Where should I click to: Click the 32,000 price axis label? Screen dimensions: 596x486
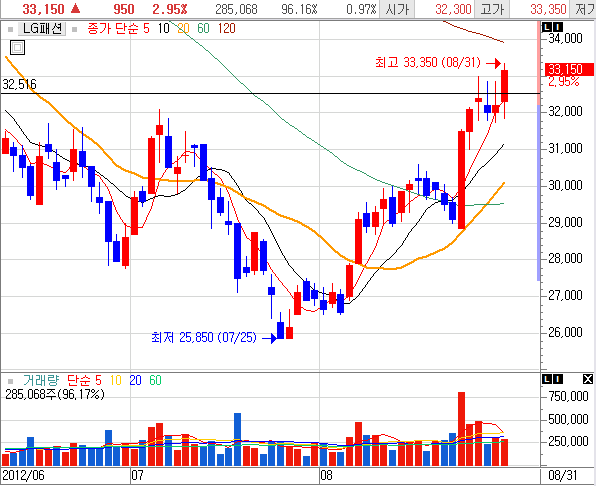tap(565, 111)
